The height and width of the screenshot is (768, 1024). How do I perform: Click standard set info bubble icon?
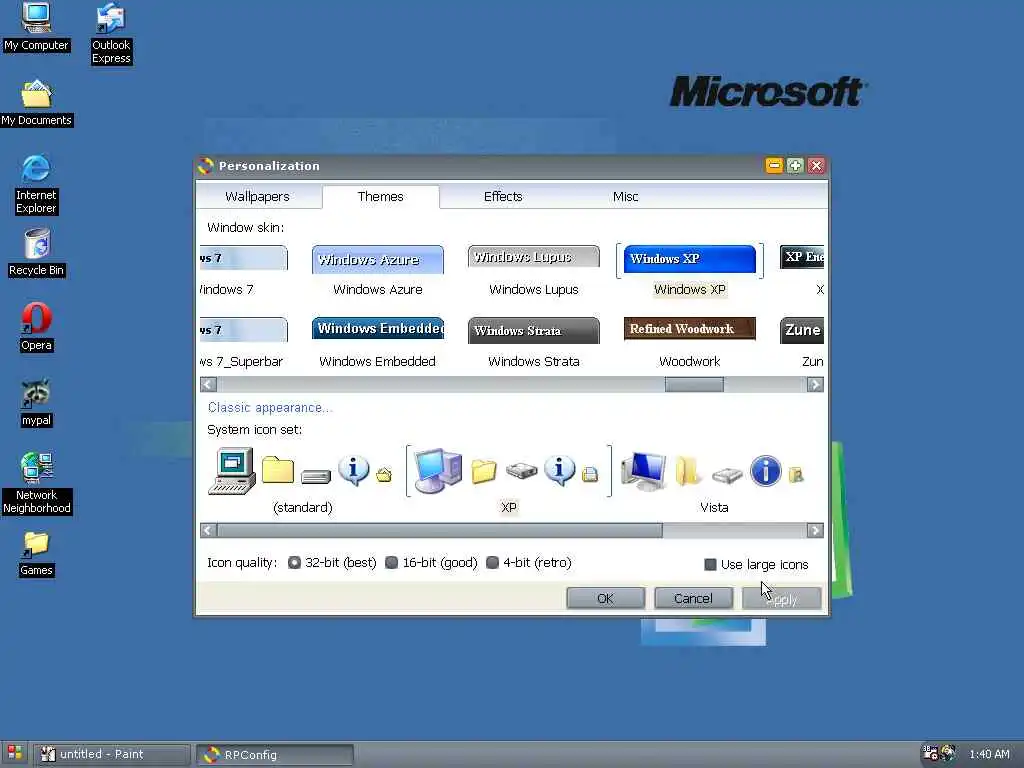[x=354, y=470]
